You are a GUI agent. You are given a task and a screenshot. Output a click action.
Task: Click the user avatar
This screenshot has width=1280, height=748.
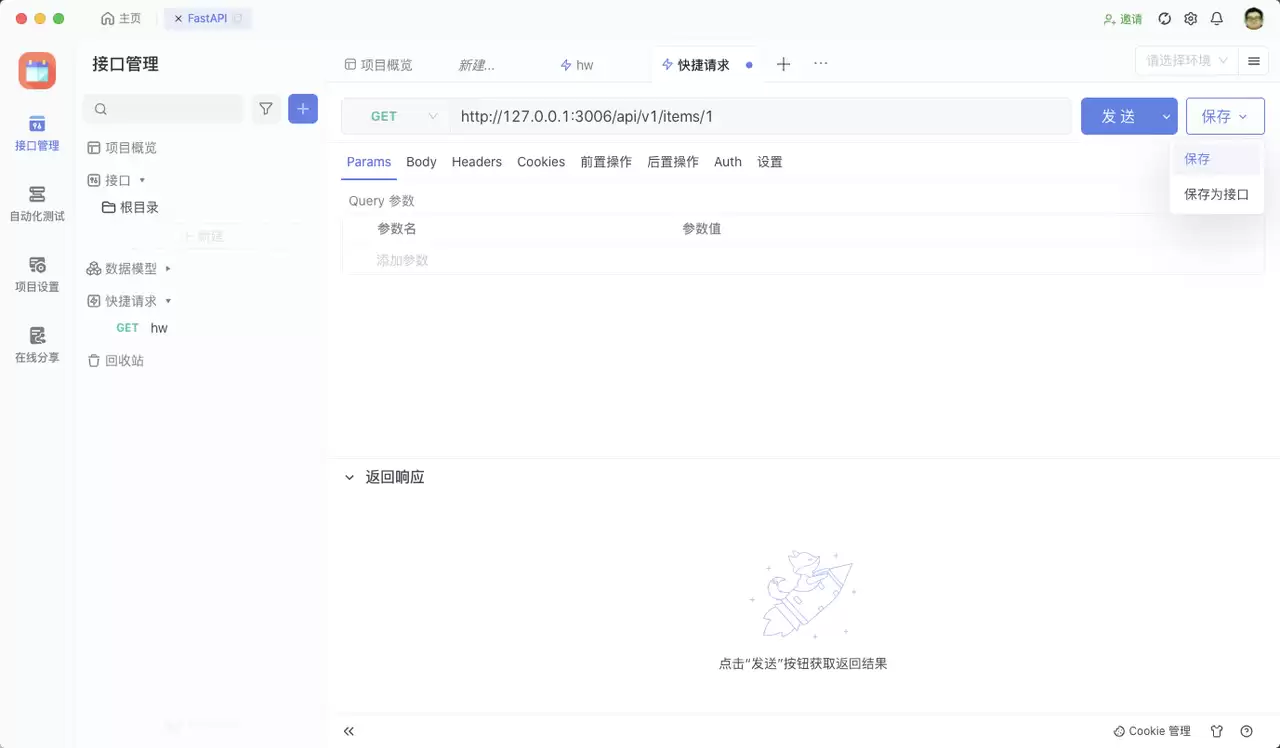tap(1254, 19)
